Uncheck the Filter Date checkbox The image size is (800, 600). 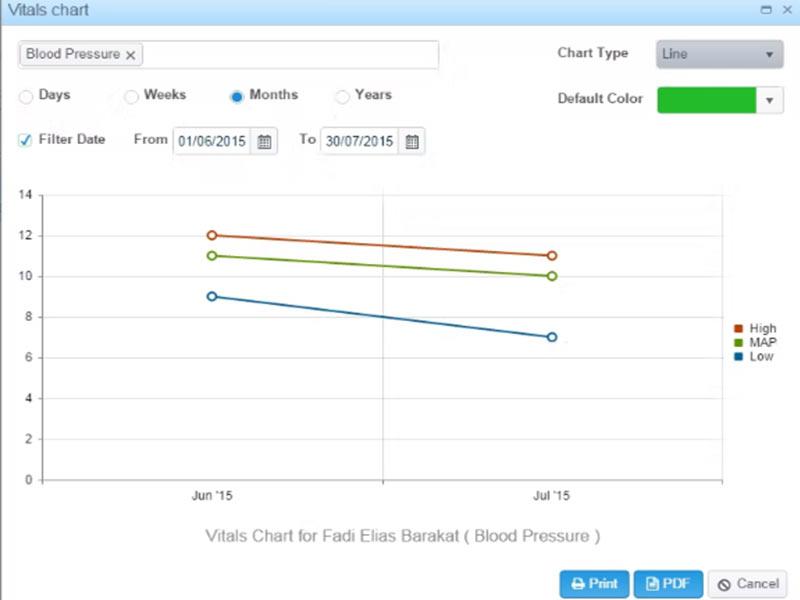(25, 140)
